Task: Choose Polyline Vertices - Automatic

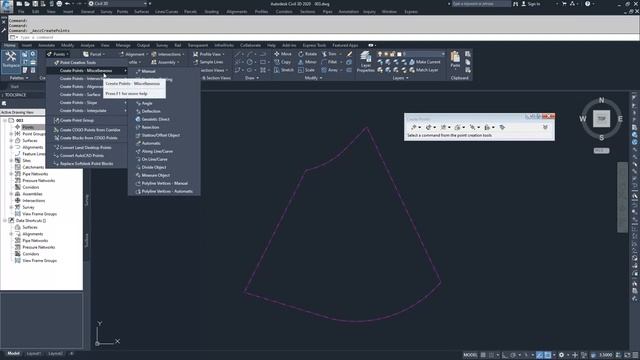Action: click(x=164, y=191)
